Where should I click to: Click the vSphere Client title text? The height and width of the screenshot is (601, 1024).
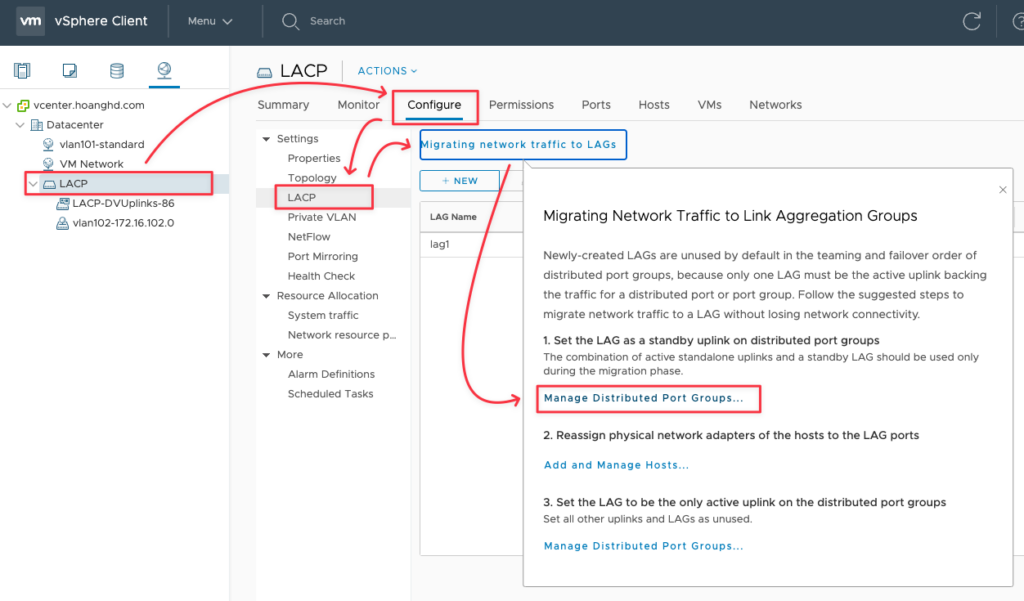[x=101, y=21]
